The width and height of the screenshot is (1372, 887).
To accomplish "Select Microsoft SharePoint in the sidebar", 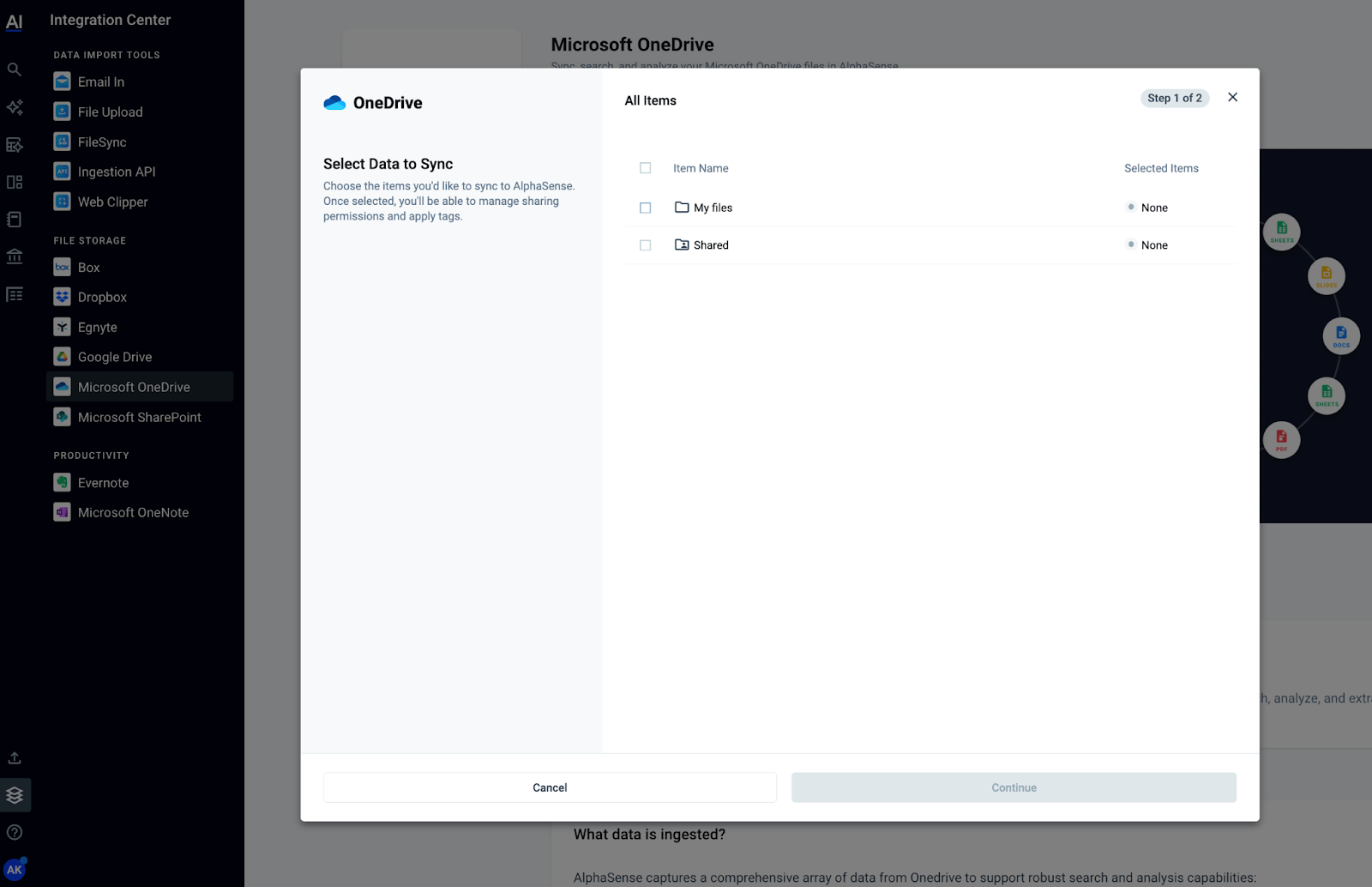I will (x=139, y=417).
